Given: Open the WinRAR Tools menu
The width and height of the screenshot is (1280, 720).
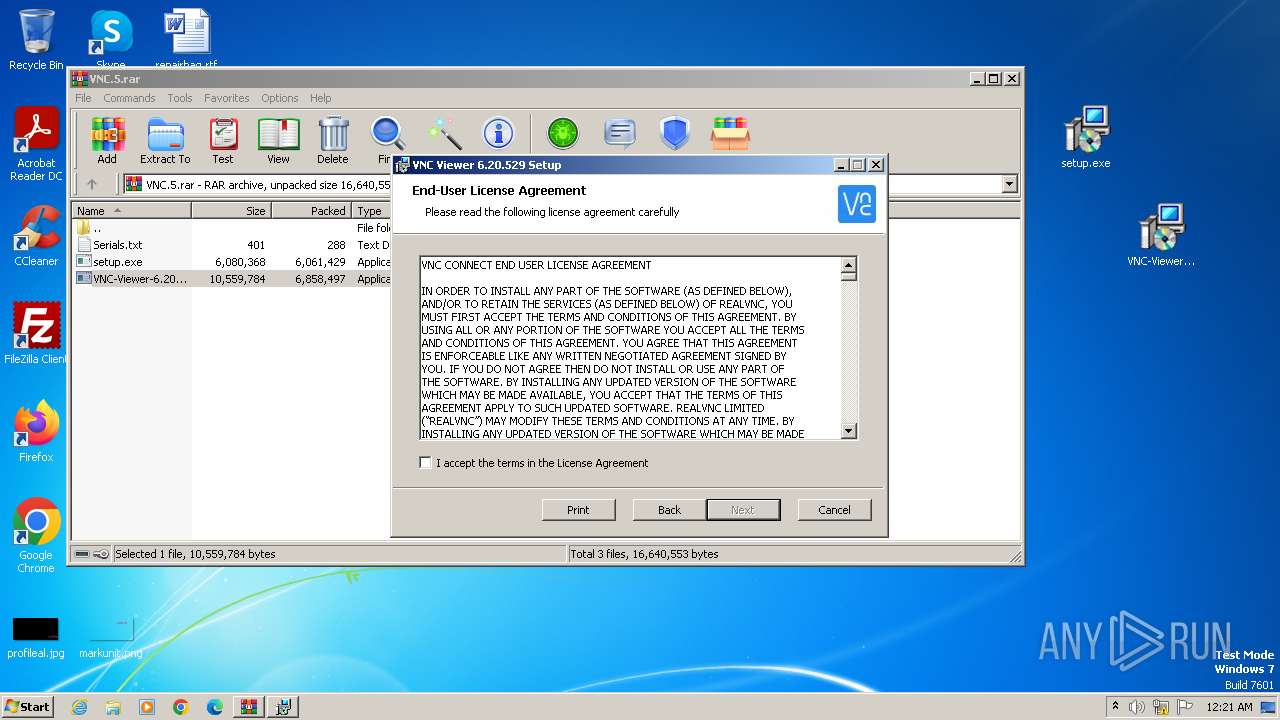Looking at the screenshot, I should 180,98.
